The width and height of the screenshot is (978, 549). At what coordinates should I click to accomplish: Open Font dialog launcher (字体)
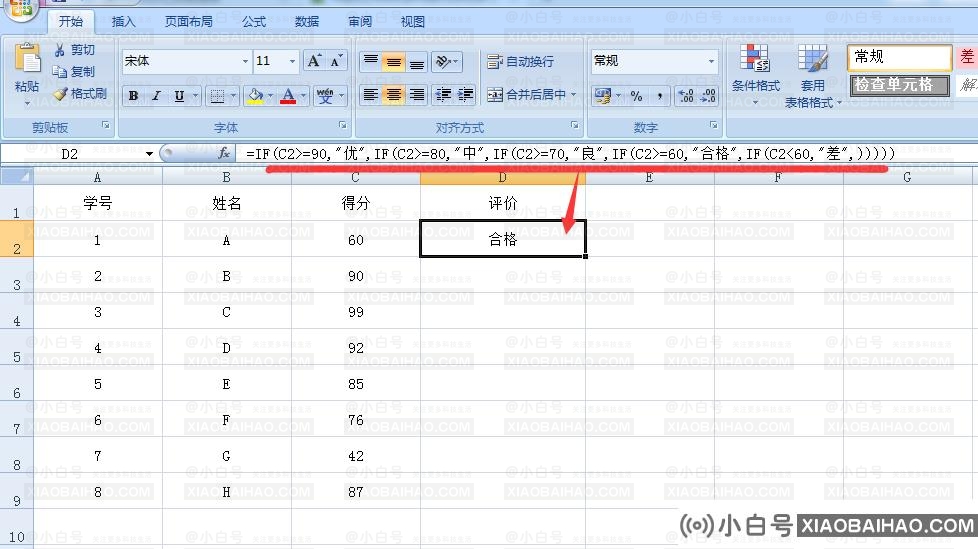pyautogui.click(x=342, y=125)
